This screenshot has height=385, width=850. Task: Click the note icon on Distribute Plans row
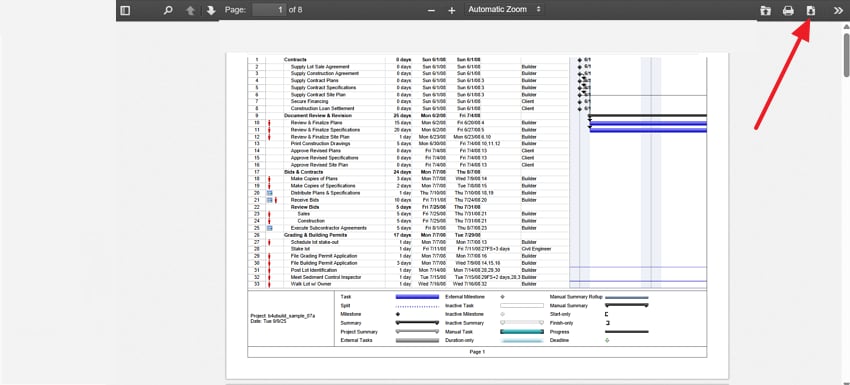point(269,193)
